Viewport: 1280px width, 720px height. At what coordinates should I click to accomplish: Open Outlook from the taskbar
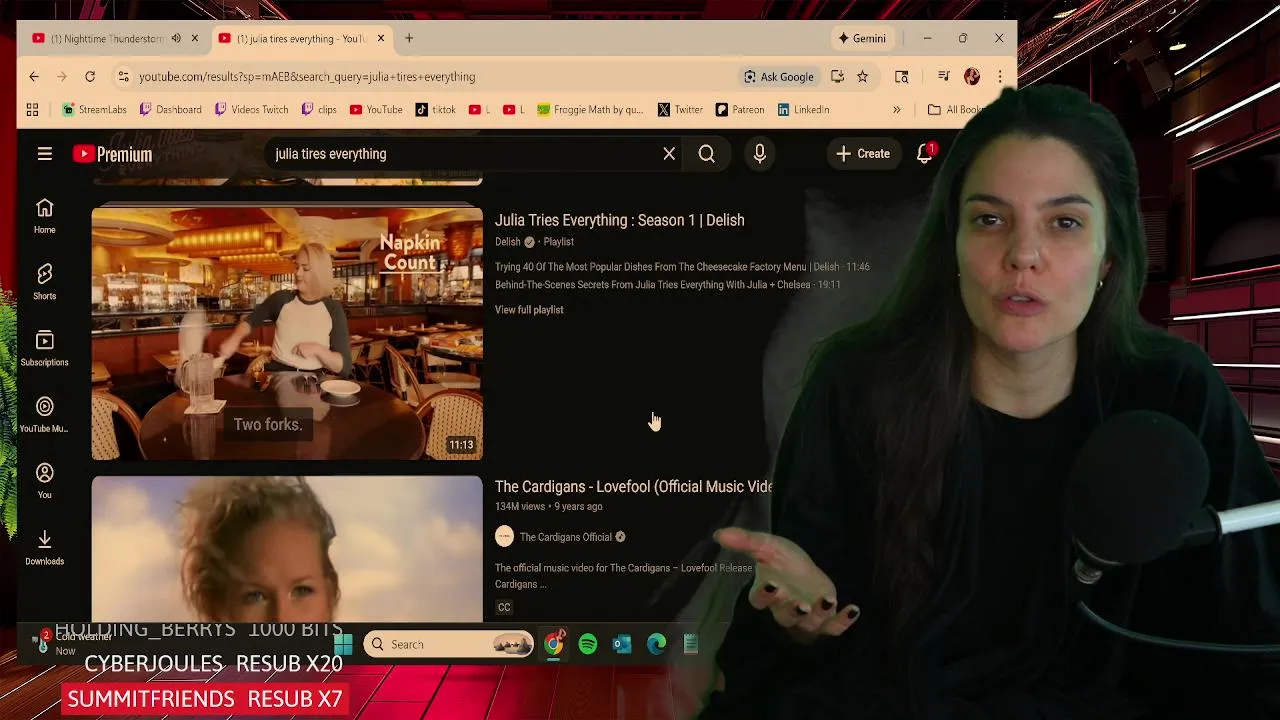[622, 645]
